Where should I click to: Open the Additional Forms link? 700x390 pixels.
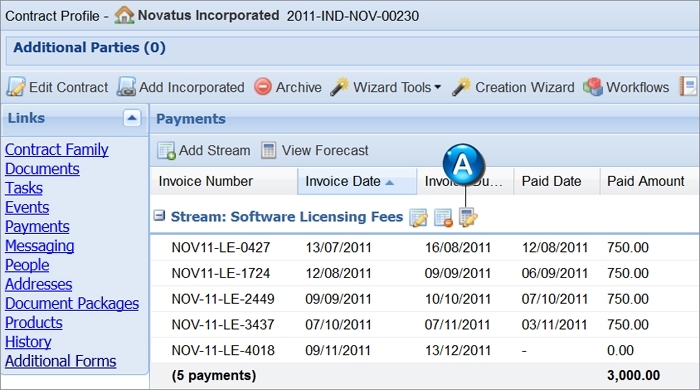pos(60,361)
